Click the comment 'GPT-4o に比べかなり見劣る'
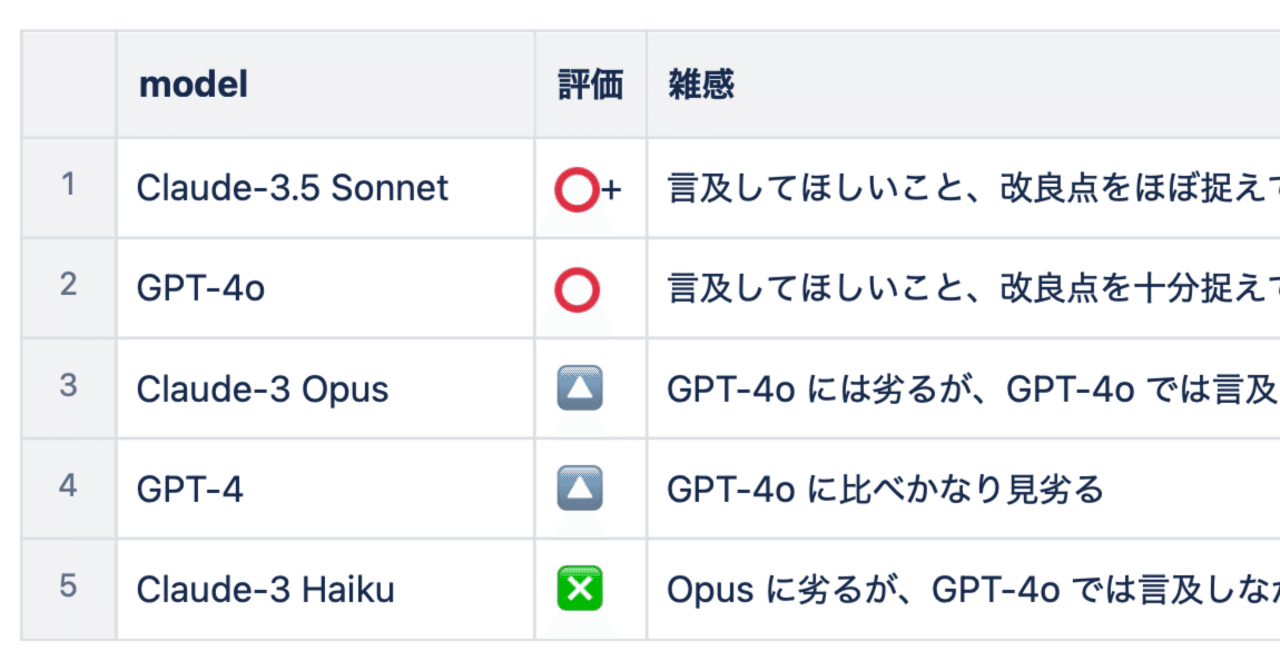 click(885, 489)
